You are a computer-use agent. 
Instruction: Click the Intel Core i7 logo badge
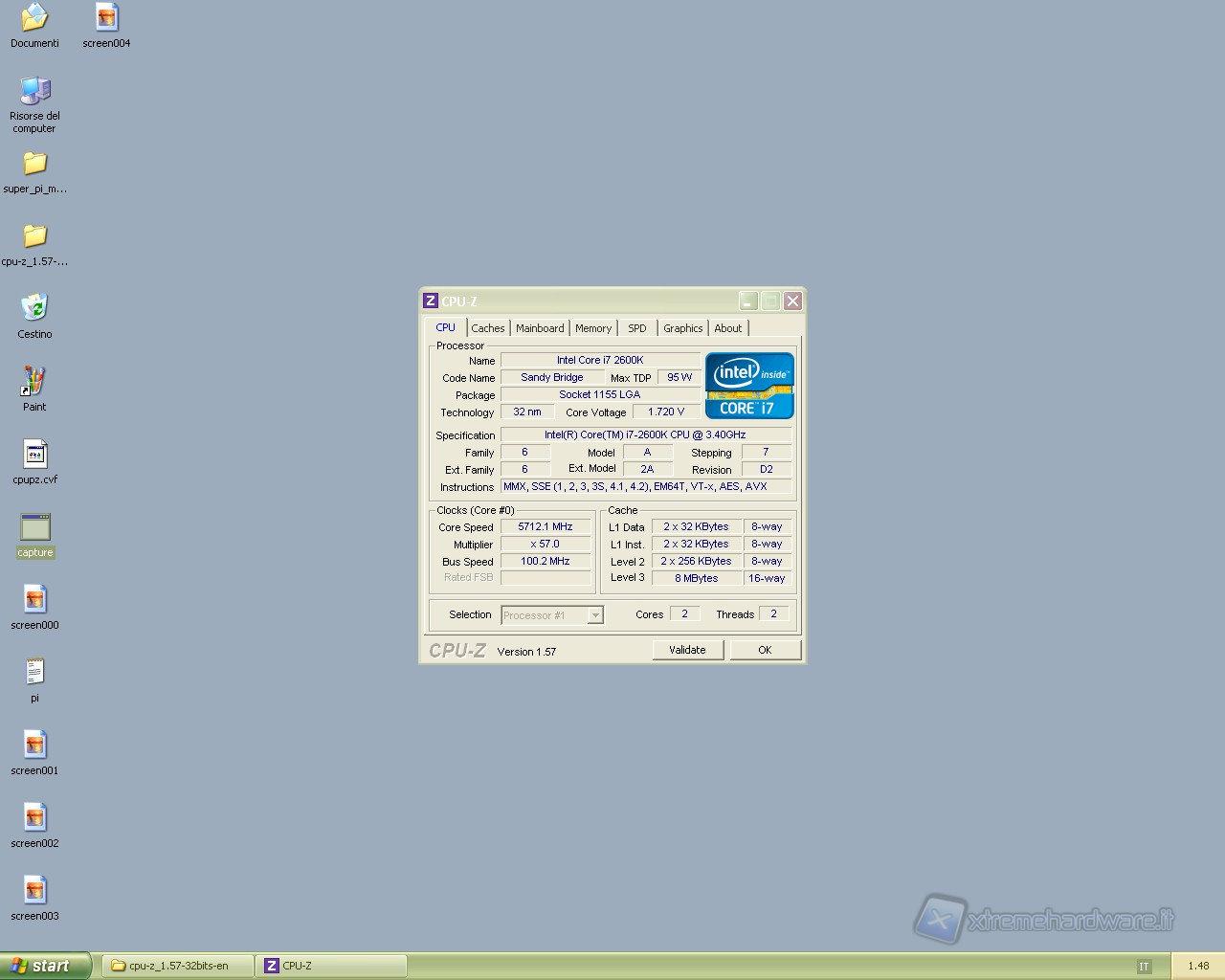pyautogui.click(x=749, y=386)
